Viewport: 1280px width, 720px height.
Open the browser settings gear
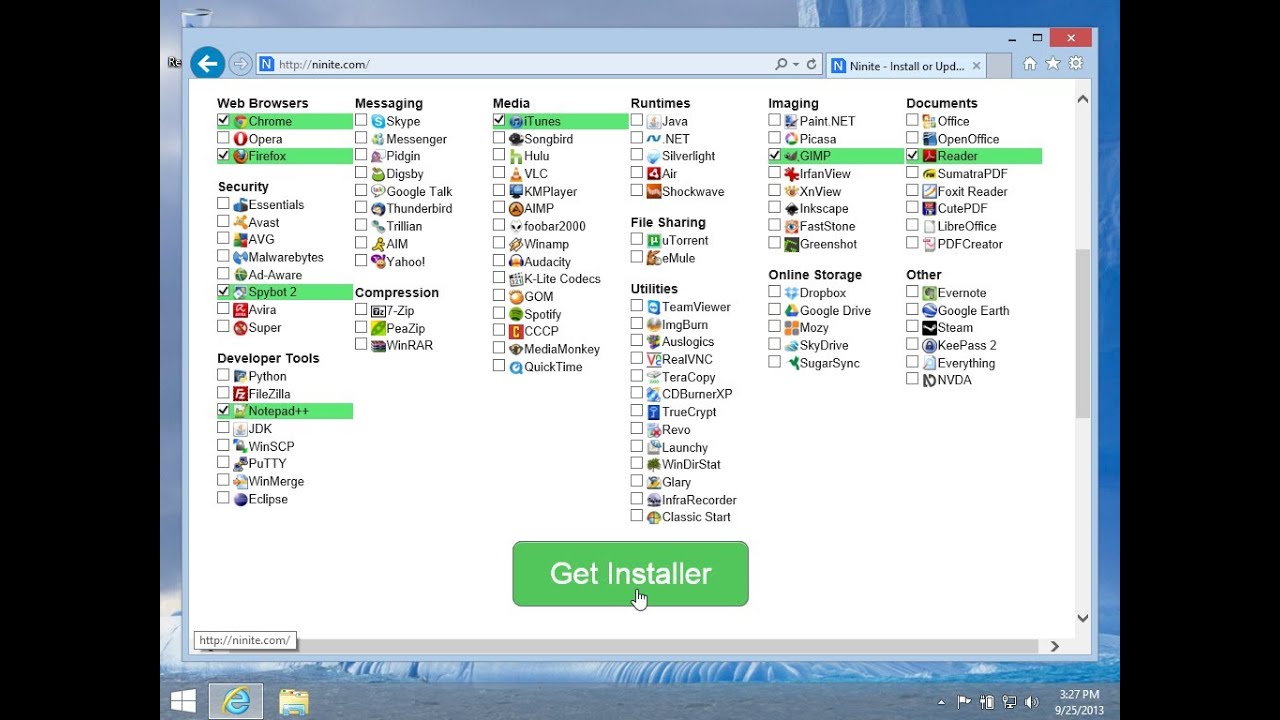click(1076, 64)
